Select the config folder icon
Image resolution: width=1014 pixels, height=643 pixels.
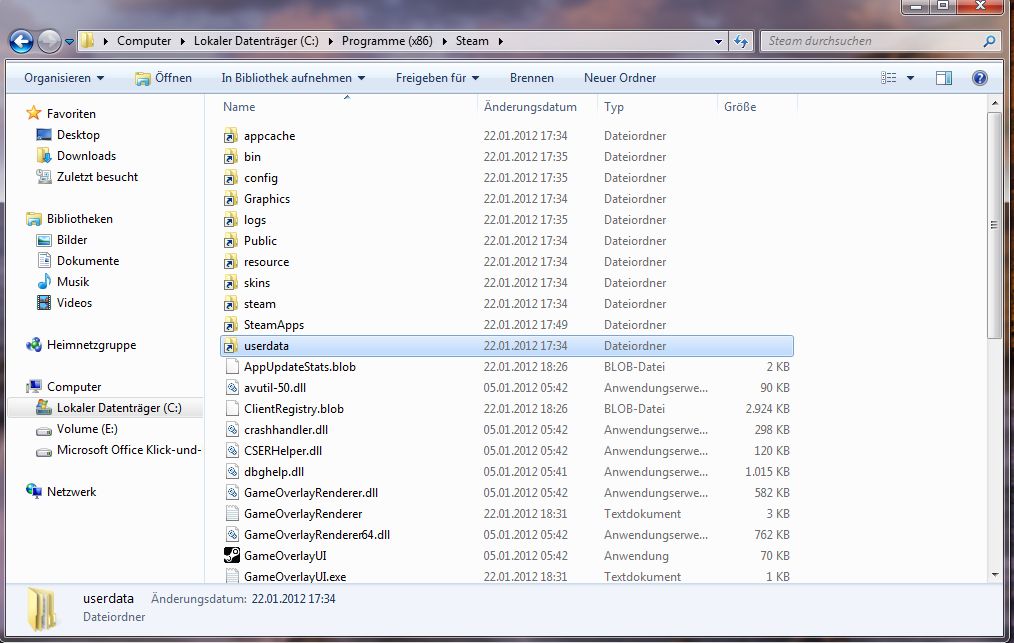click(x=231, y=178)
